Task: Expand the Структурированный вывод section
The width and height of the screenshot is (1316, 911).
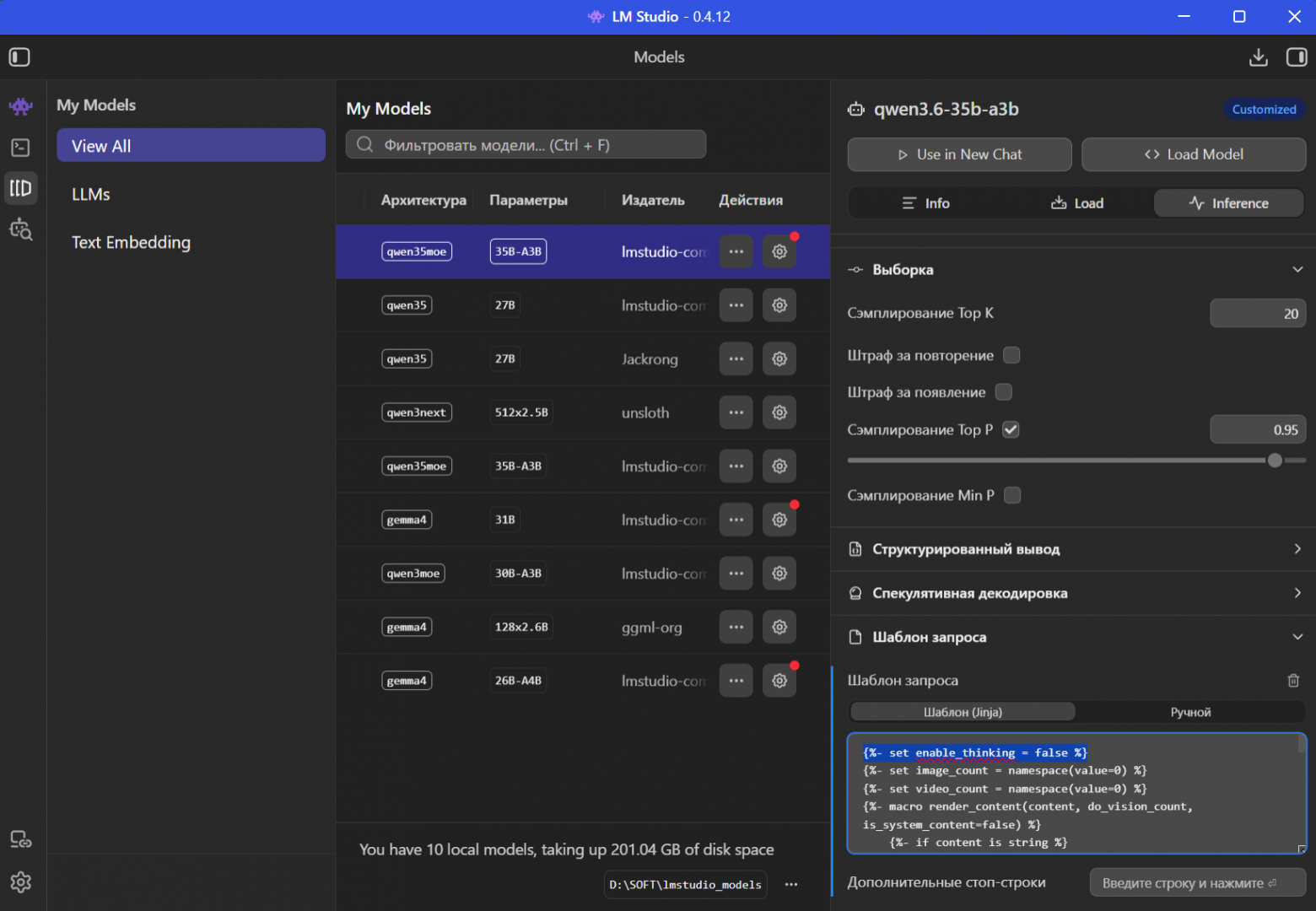Action: 1297,549
